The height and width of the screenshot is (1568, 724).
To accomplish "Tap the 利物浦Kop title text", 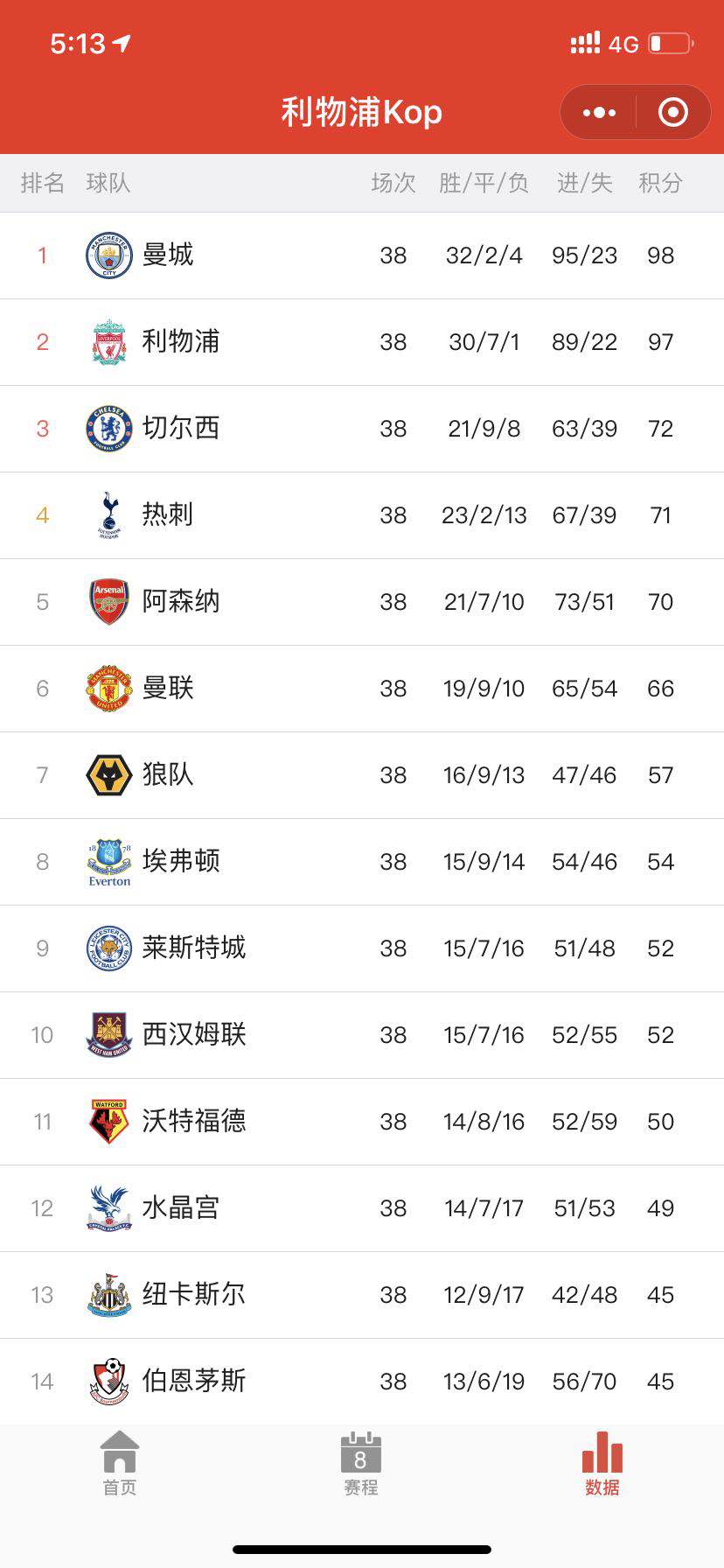I will click(x=362, y=113).
